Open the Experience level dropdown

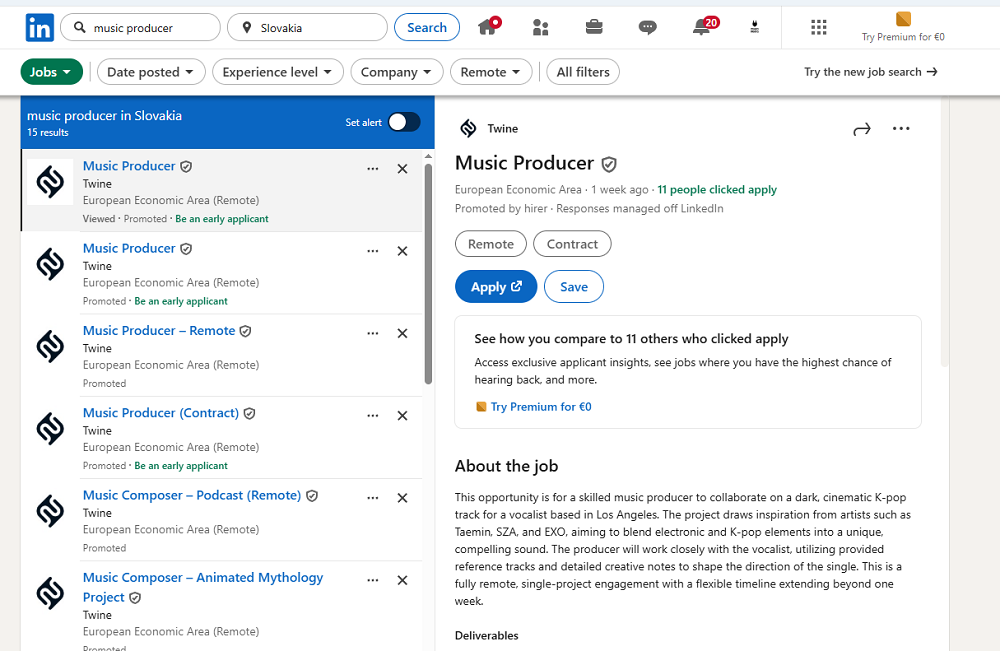[277, 72]
